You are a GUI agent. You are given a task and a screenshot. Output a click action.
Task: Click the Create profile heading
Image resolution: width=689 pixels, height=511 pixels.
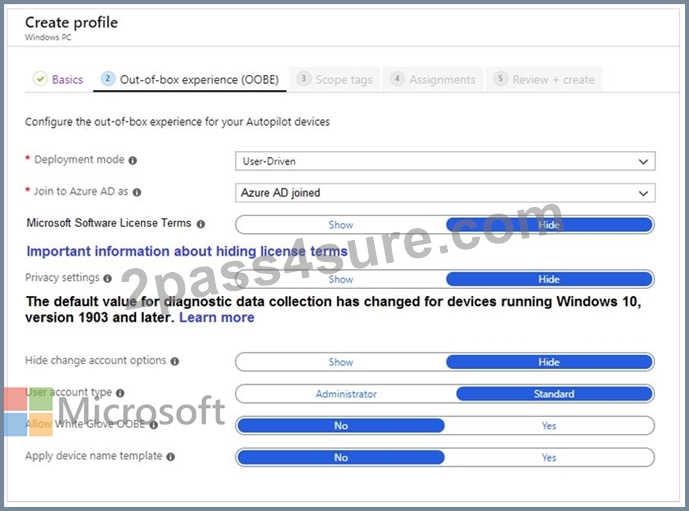click(x=71, y=22)
